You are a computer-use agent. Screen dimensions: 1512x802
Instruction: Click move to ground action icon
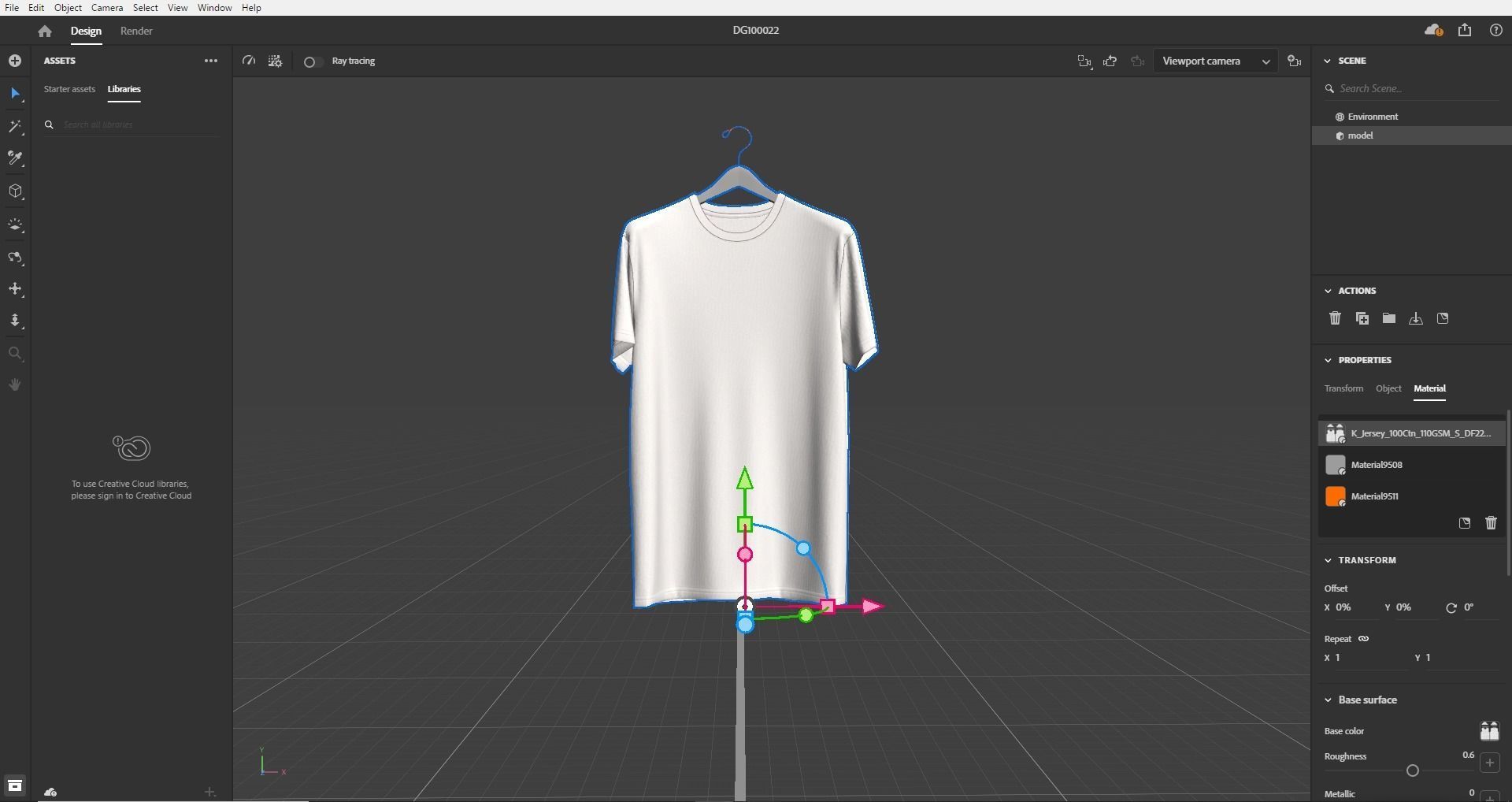click(x=1416, y=318)
